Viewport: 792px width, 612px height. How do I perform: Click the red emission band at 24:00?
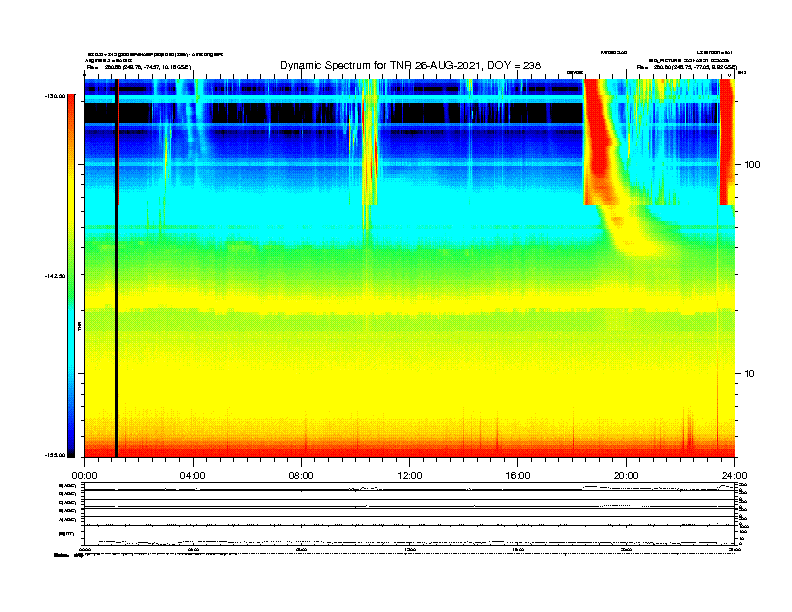click(x=727, y=142)
